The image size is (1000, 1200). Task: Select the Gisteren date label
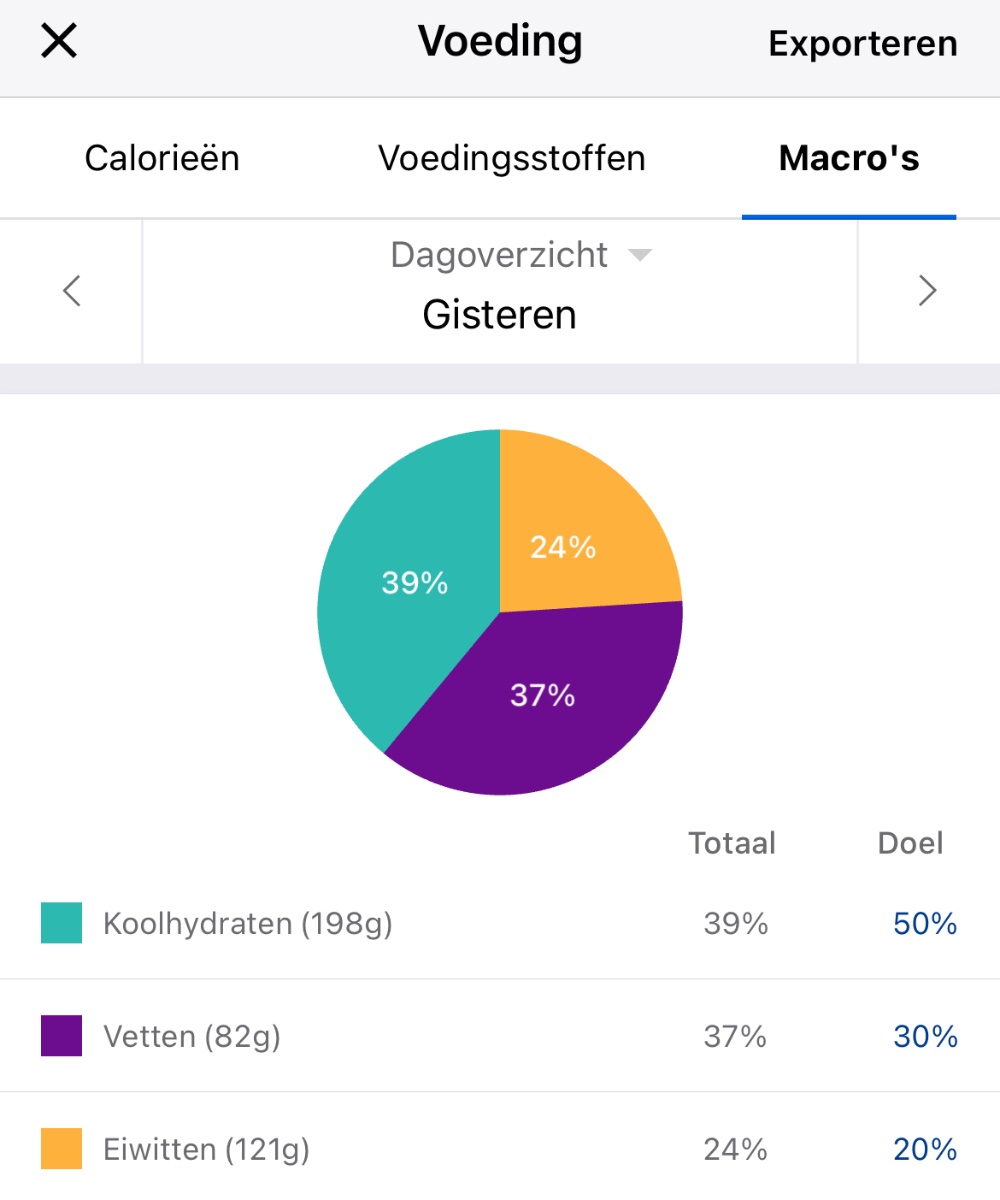click(499, 315)
